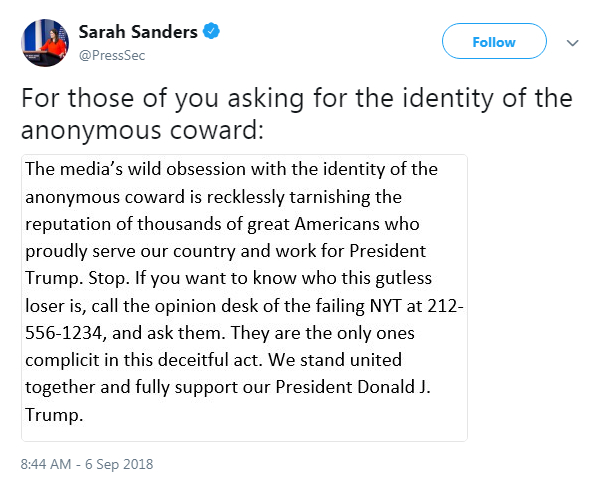The width and height of the screenshot is (600, 479).
Task: Open the Sarah Sanders profile name link
Action: coord(140,32)
